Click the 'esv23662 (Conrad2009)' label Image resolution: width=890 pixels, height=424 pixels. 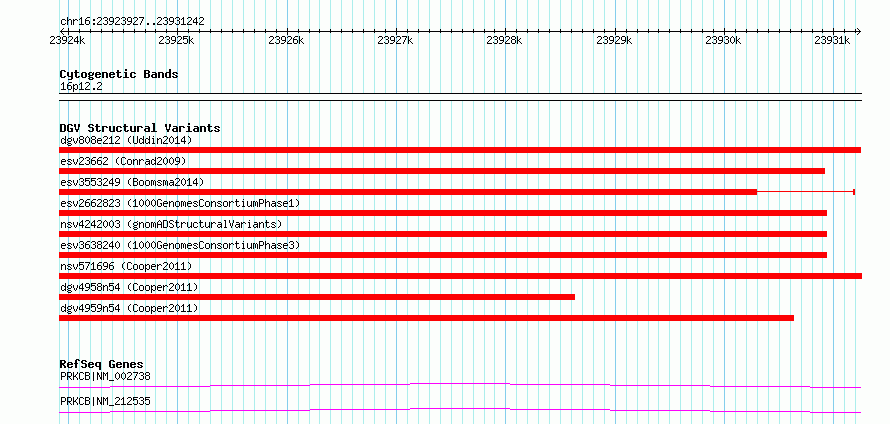123,161
